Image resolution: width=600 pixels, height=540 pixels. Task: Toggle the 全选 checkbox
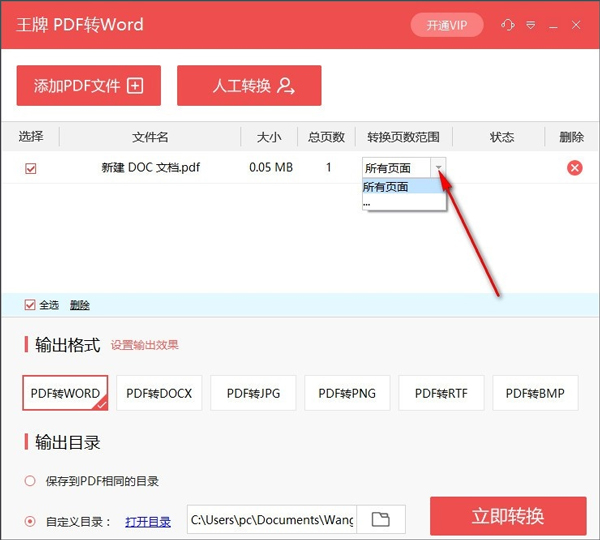(30, 305)
